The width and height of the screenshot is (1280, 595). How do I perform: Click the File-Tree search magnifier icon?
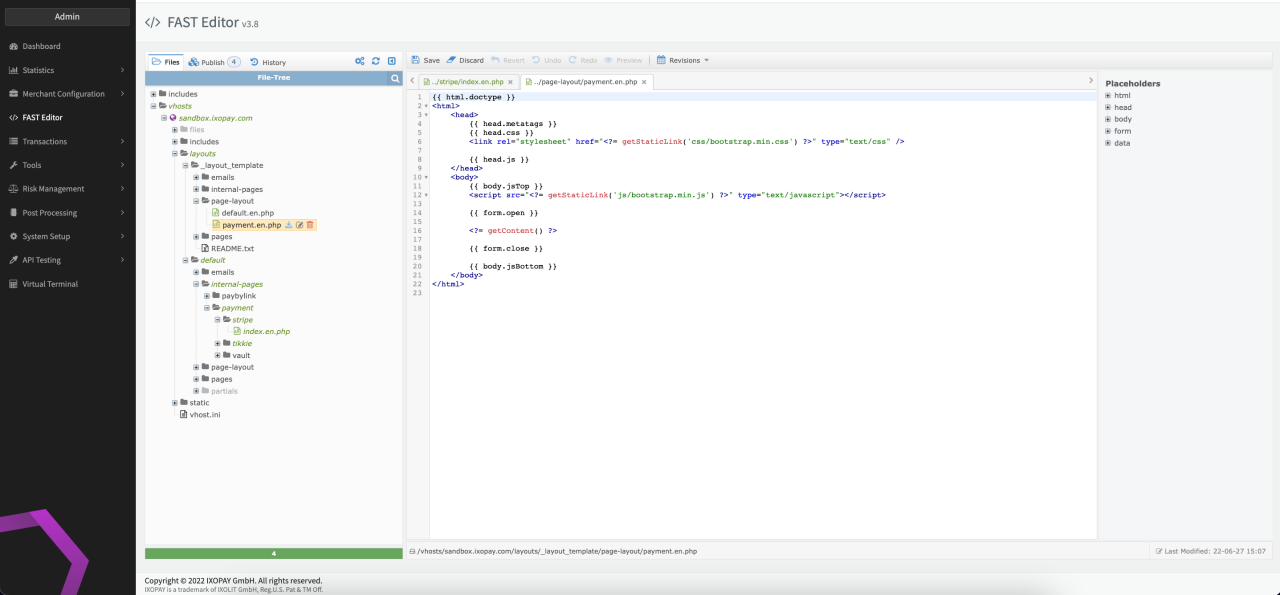click(x=395, y=78)
